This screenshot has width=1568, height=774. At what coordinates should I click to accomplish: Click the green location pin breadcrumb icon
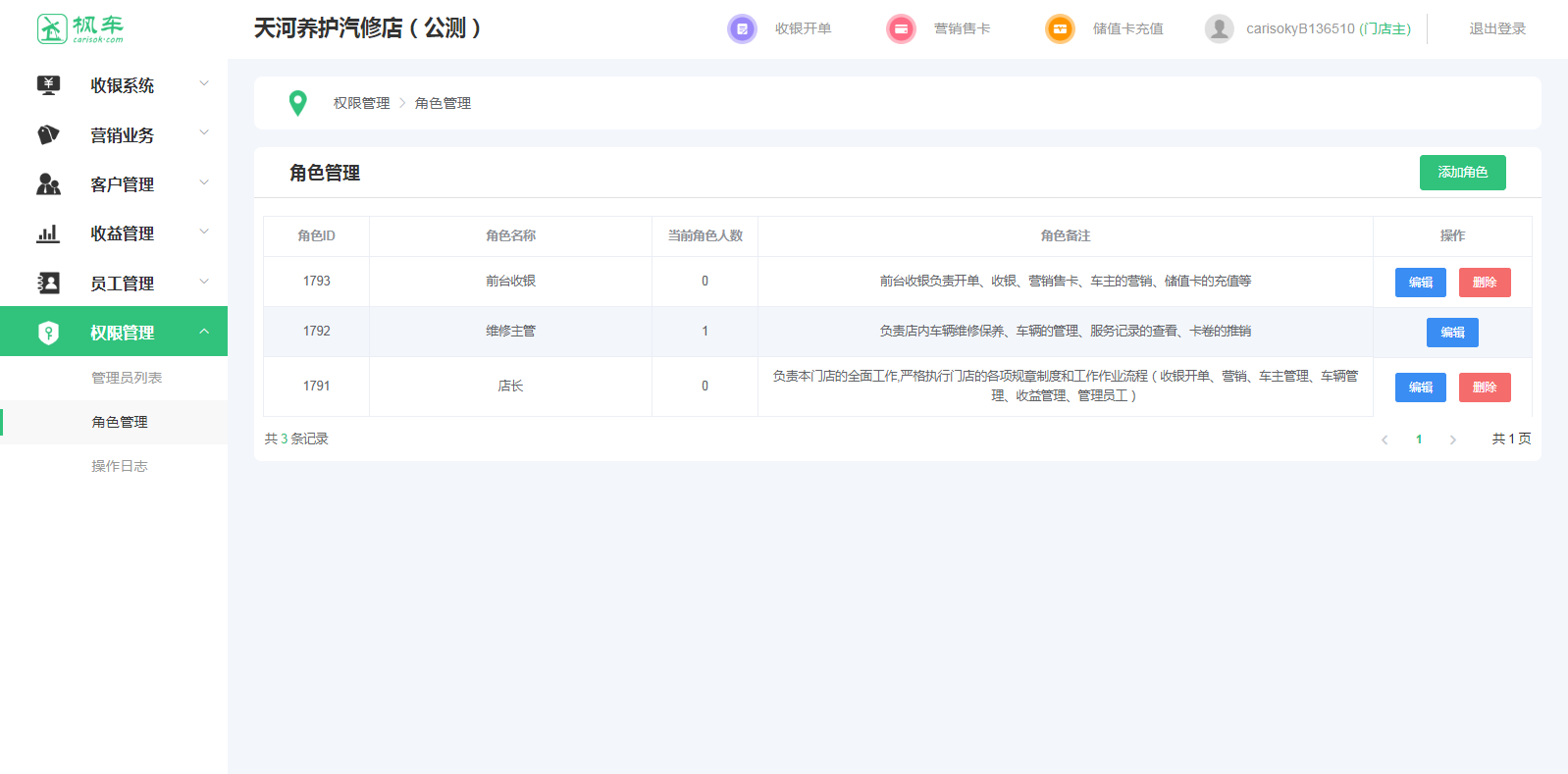point(297,103)
